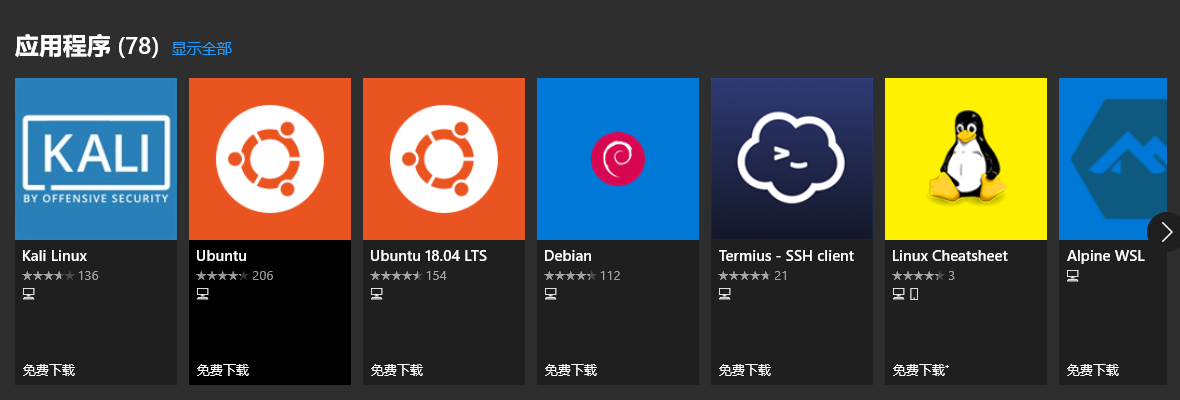Click the PC device icon under Linux Cheatsheet
The height and width of the screenshot is (400, 1180).
point(899,294)
